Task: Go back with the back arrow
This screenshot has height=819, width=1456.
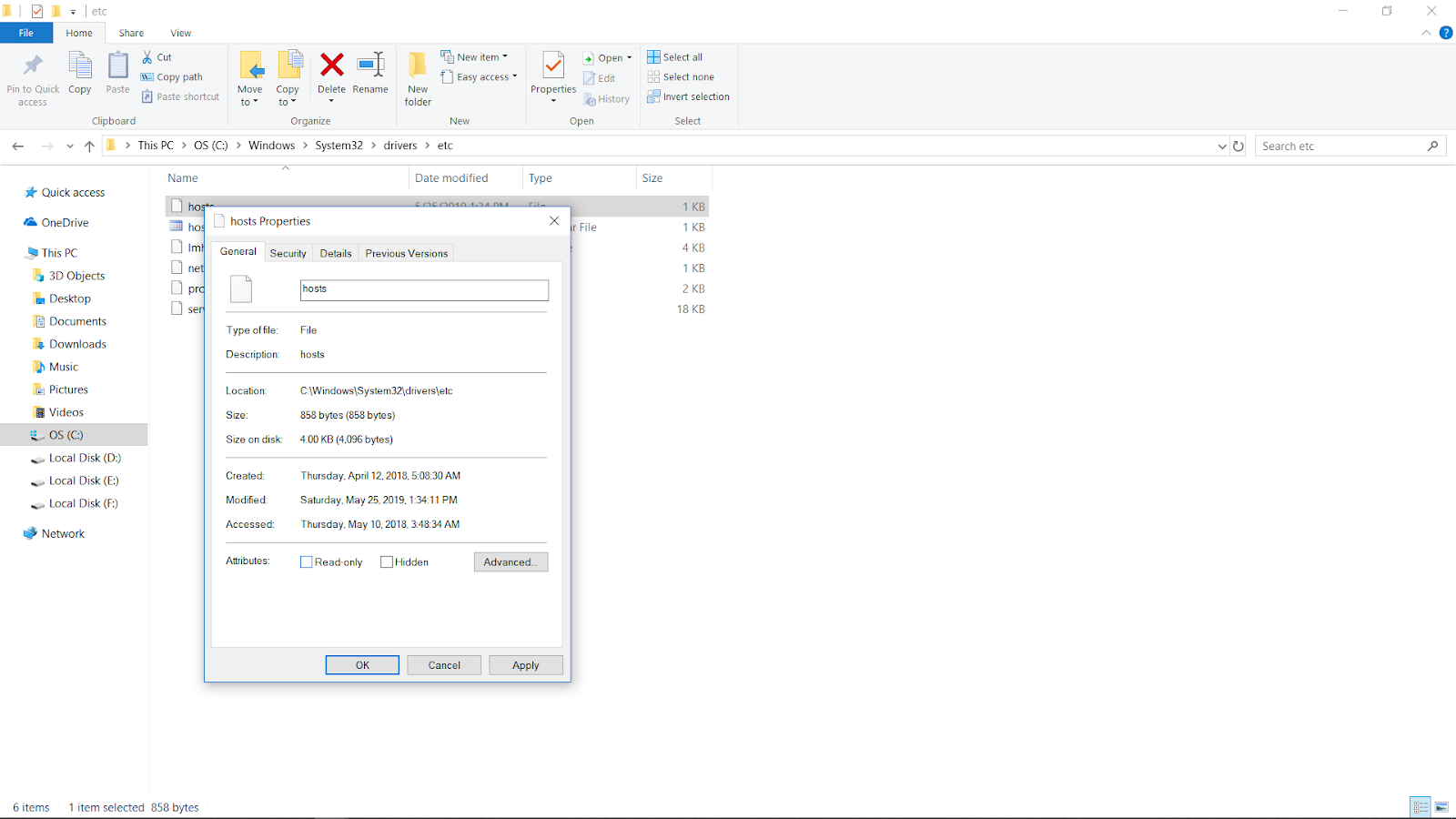Action: (x=18, y=146)
